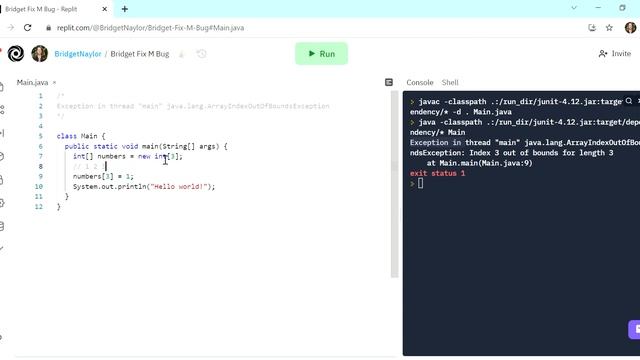
Task: Click 'at Main.main(Main.java:9)' in console
Action: pos(480,163)
